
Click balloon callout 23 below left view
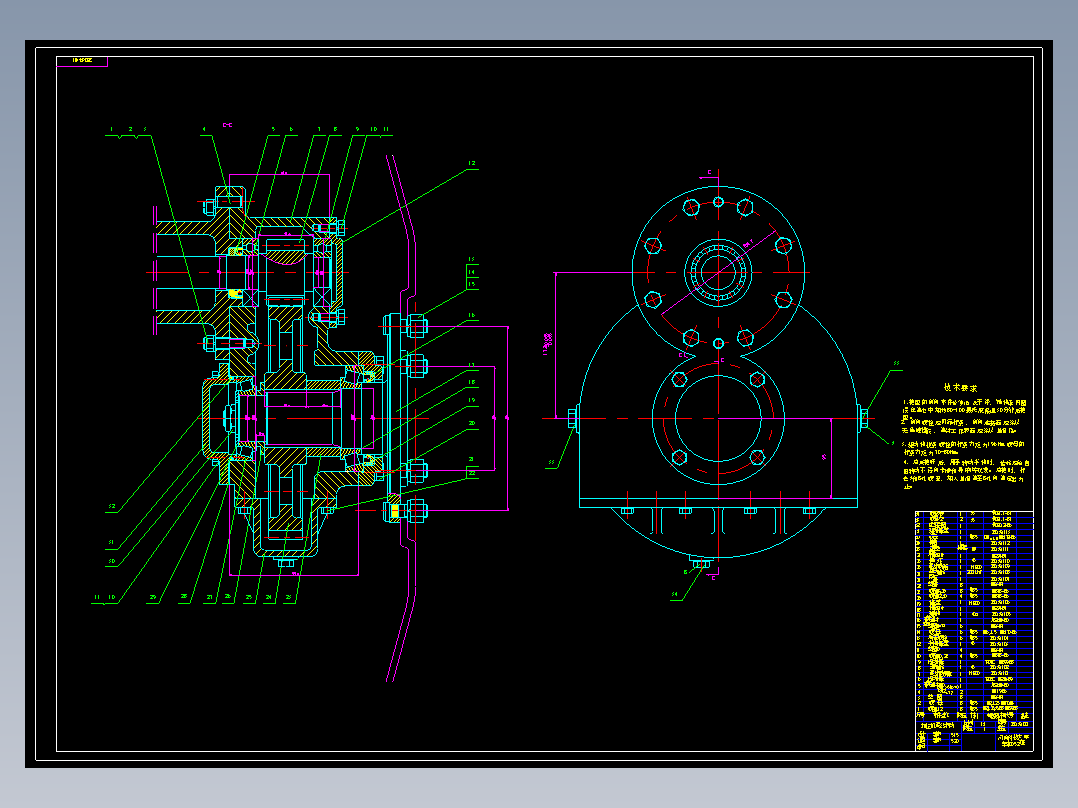pyautogui.click(x=287, y=597)
